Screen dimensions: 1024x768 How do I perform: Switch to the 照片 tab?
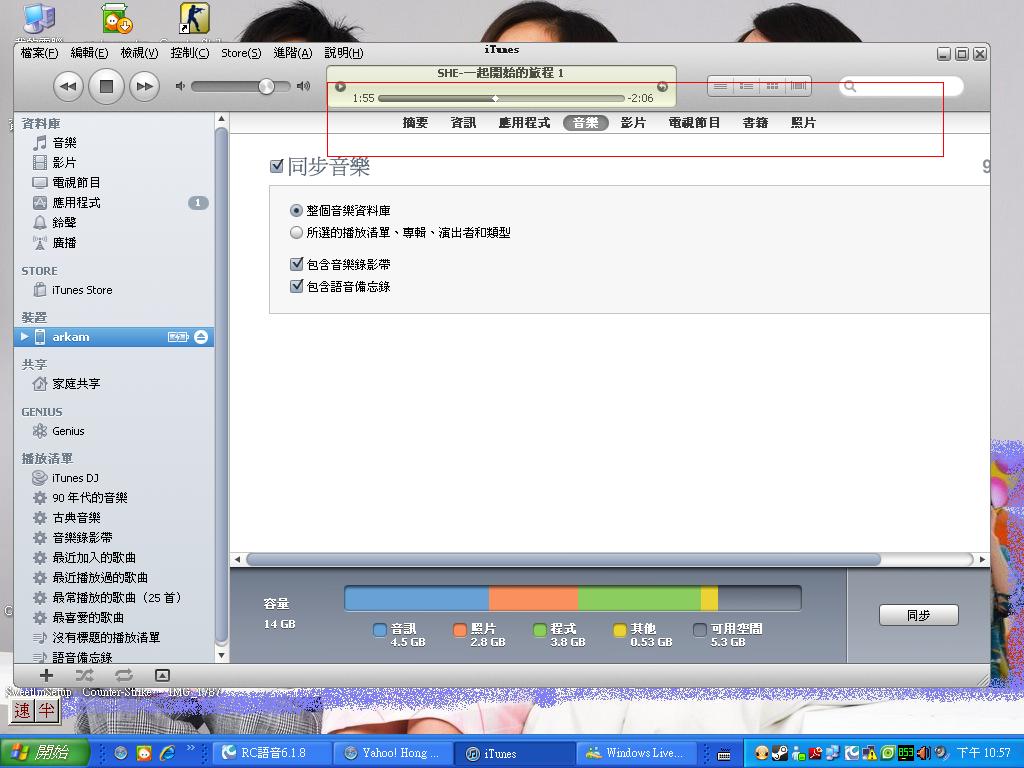click(x=803, y=123)
